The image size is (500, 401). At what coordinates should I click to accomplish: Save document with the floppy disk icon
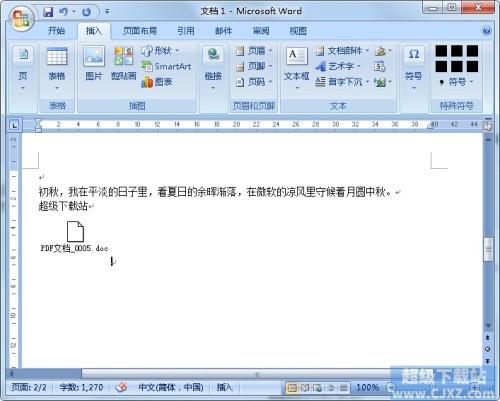click(x=48, y=12)
